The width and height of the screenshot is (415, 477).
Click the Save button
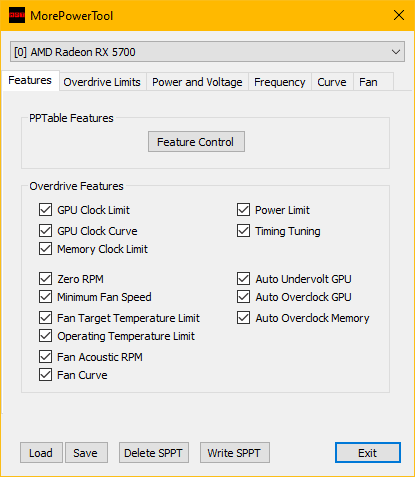click(86, 453)
